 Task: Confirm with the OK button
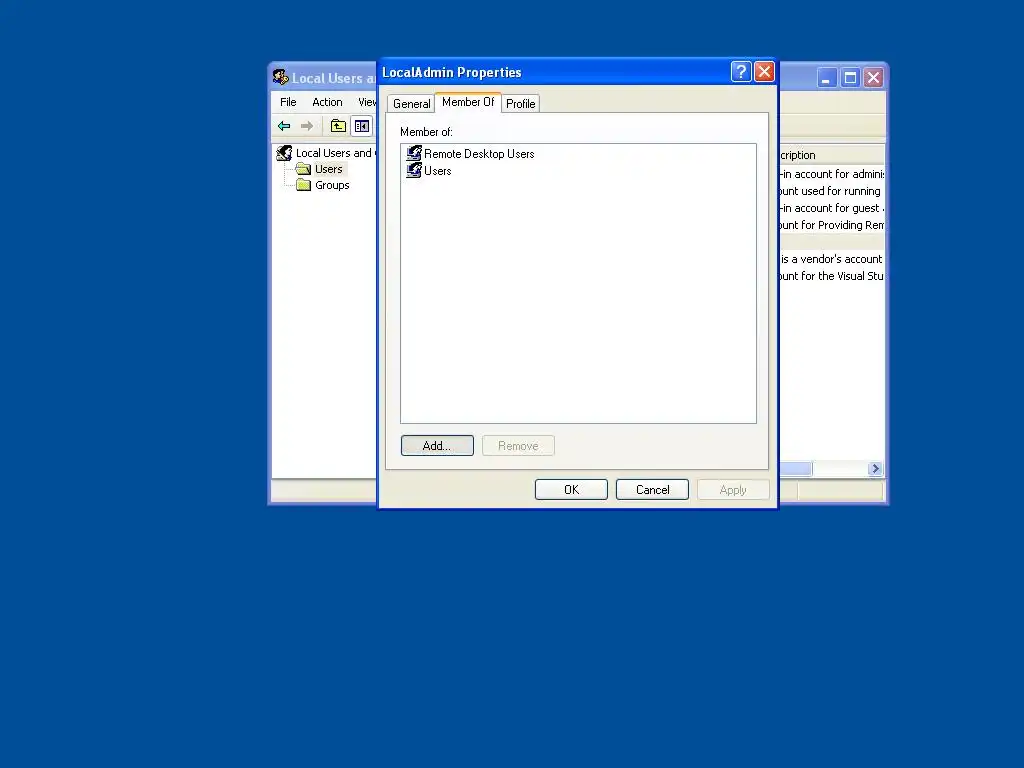pos(571,490)
